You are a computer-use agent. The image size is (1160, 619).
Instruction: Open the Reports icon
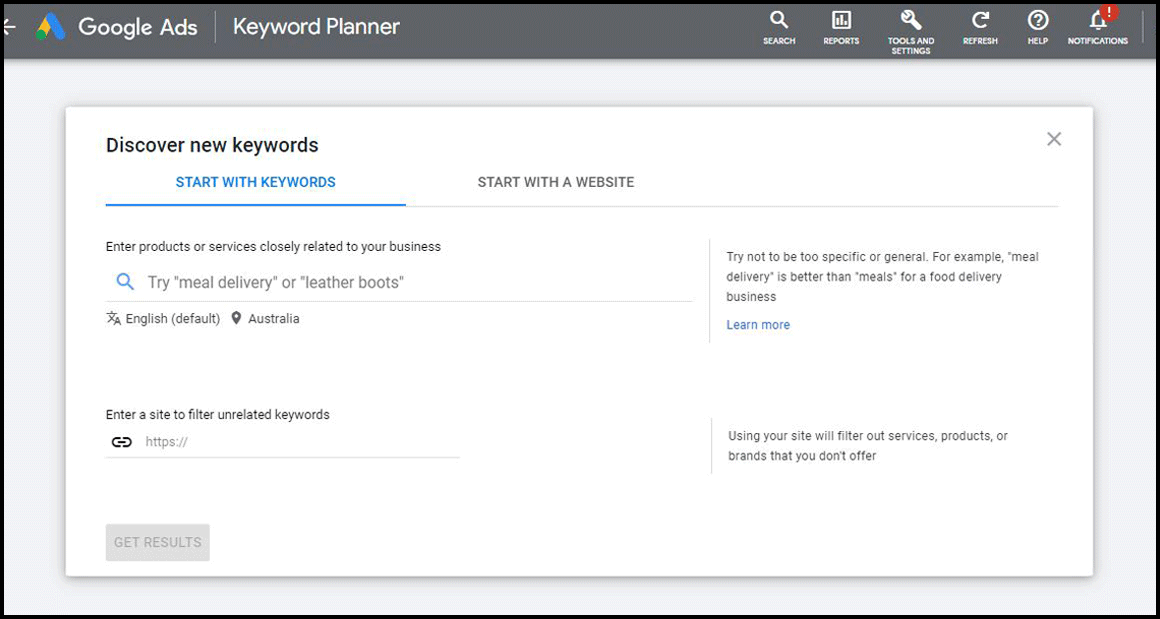[x=841, y=26]
